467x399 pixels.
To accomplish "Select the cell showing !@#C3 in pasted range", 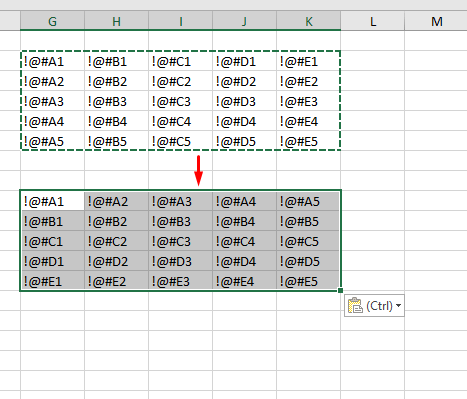I will [x=180, y=241].
